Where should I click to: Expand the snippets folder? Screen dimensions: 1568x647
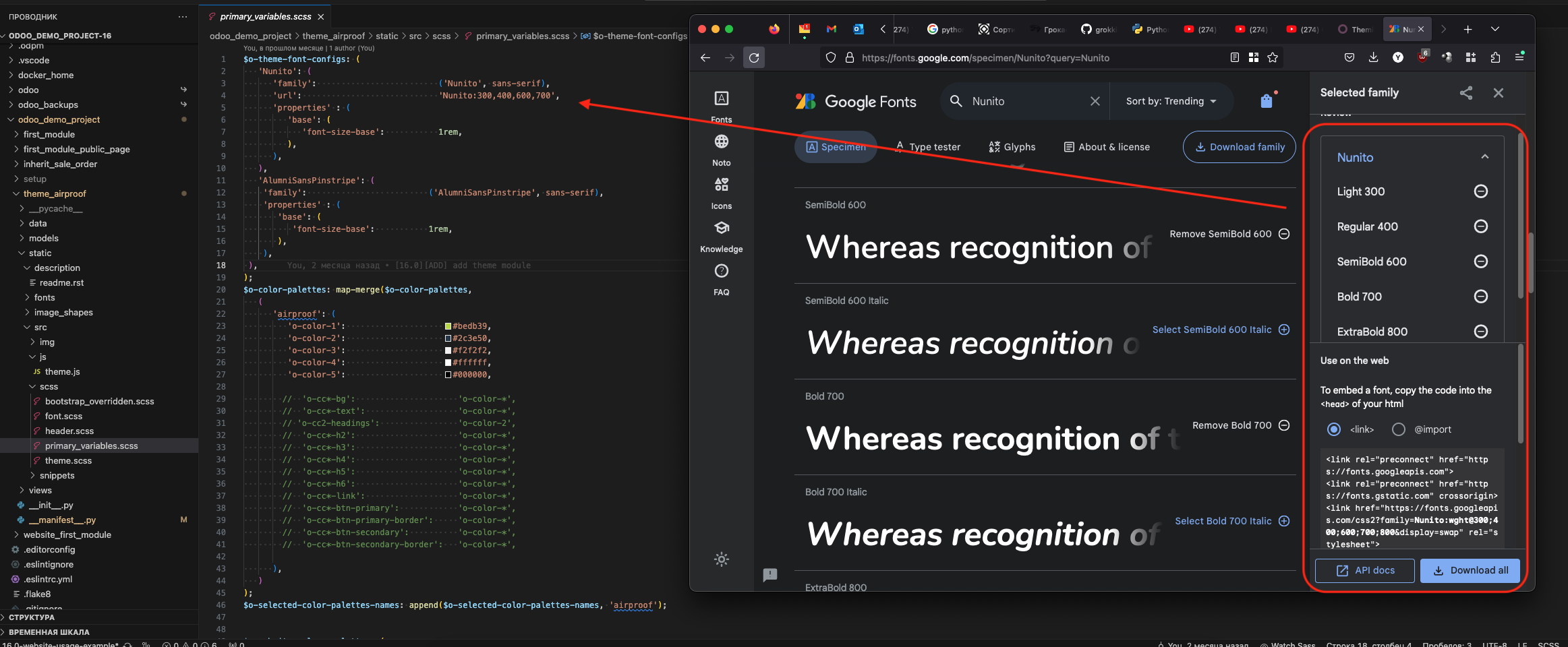[x=57, y=475]
